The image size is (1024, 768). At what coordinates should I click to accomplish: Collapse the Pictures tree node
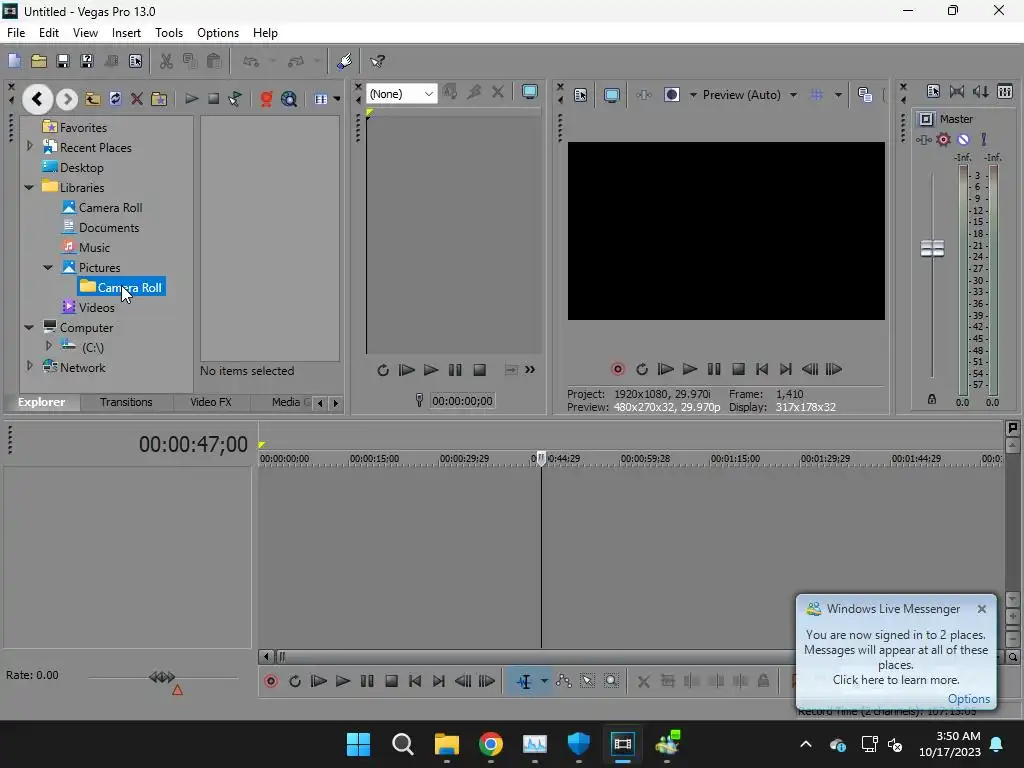(48, 268)
